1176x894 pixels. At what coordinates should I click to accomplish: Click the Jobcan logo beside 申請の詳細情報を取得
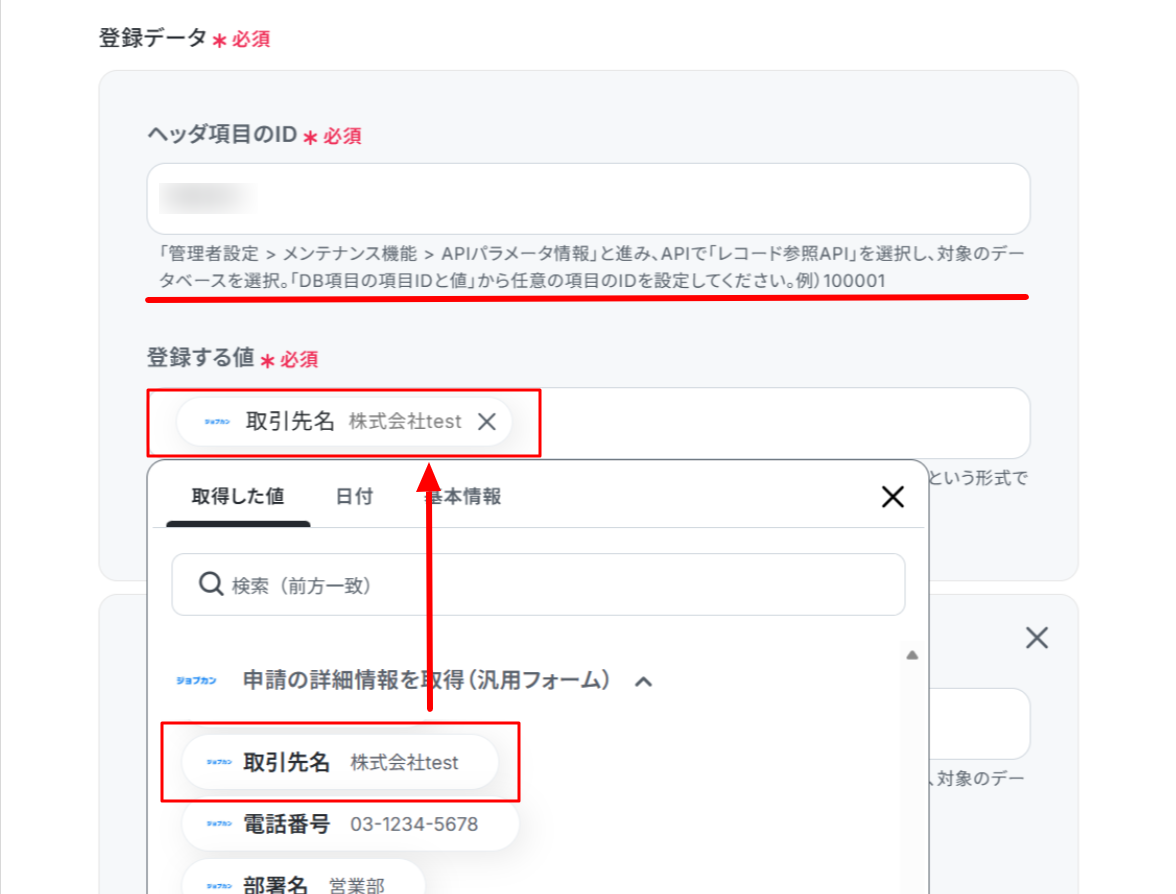pos(196,680)
